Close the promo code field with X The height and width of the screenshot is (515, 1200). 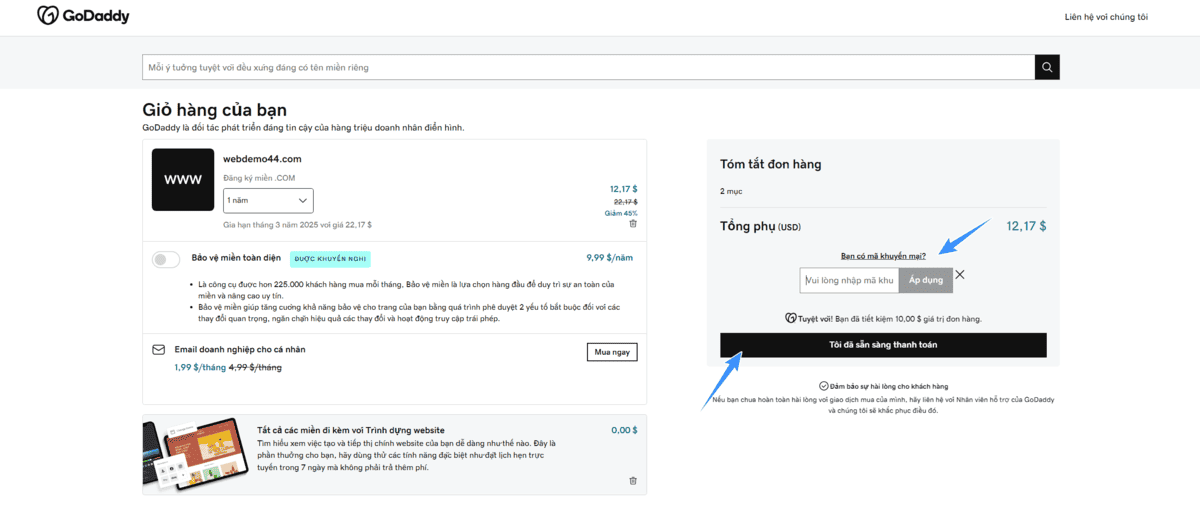(960, 274)
